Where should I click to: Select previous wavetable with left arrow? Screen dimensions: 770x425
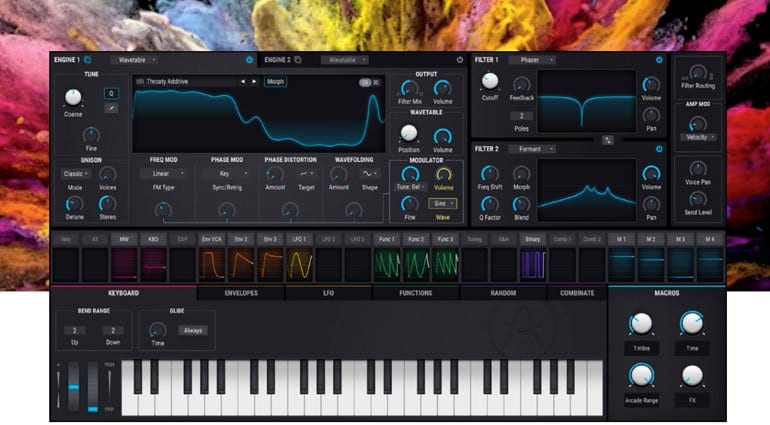coord(243,82)
